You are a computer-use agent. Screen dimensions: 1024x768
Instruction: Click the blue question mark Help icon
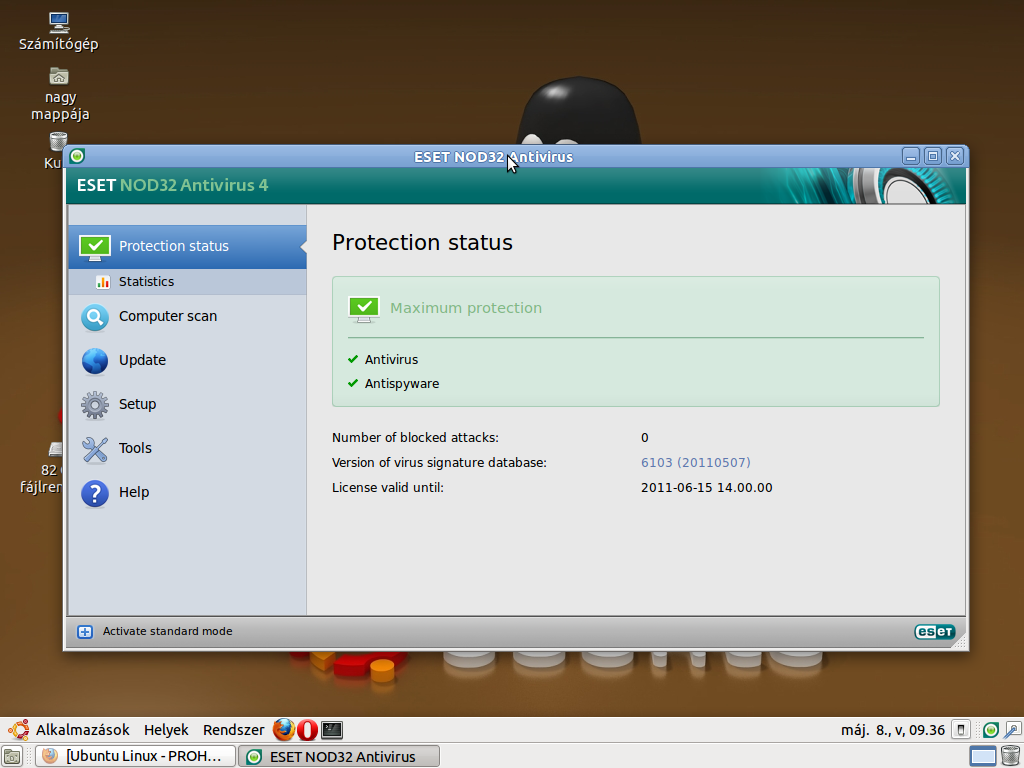pos(95,494)
